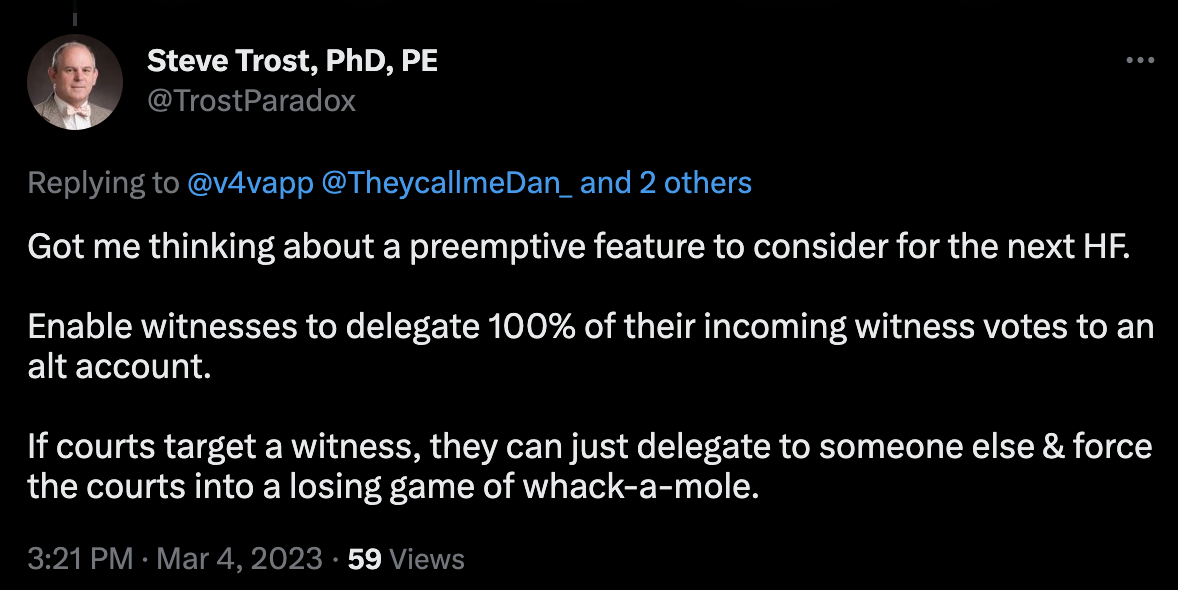Click Steve Trost's profile avatar photo
The height and width of the screenshot is (590, 1178).
click(x=75, y=83)
